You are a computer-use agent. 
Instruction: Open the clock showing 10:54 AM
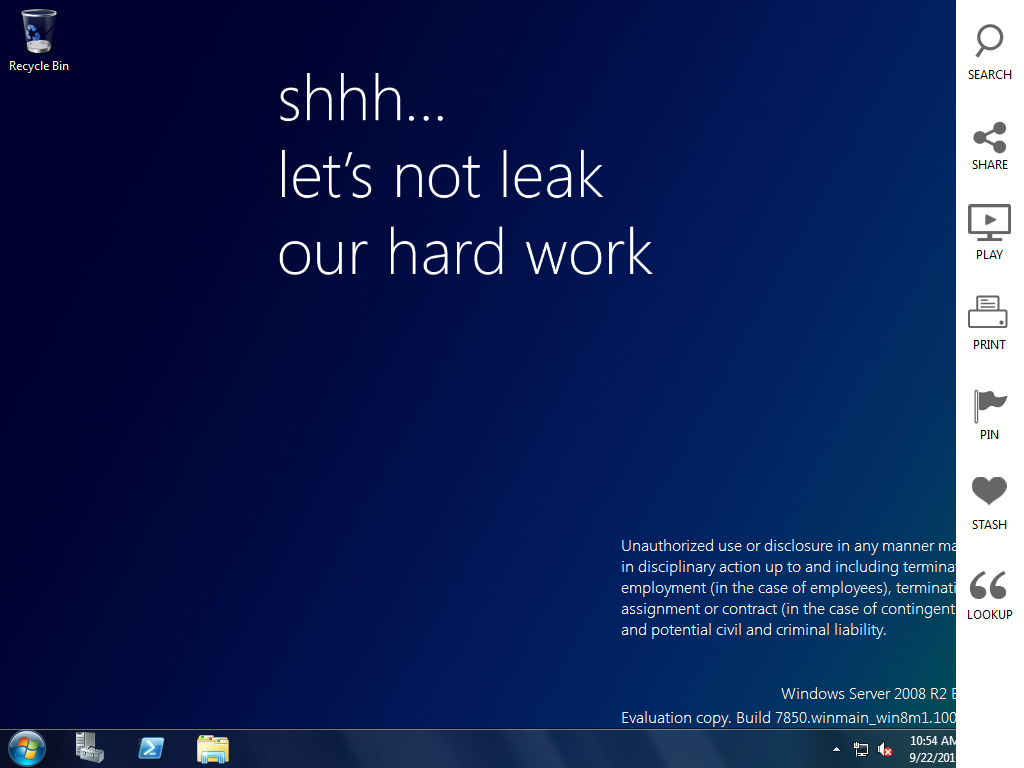click(933, 749)
